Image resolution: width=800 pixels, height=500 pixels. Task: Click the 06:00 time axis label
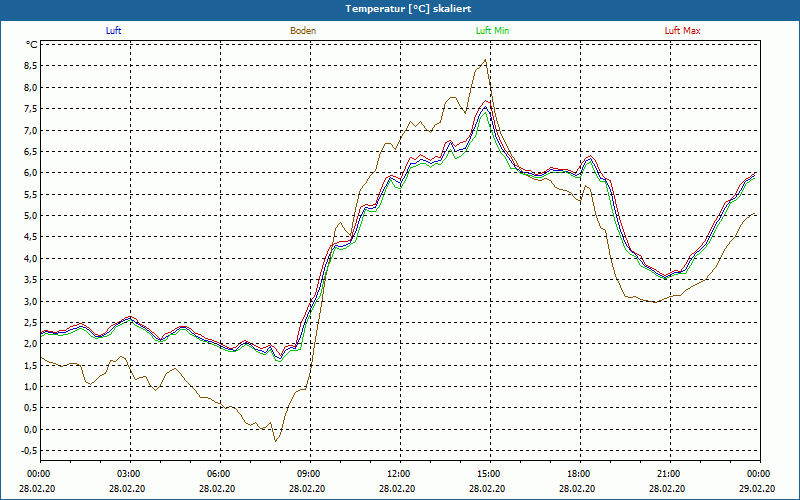217,474
